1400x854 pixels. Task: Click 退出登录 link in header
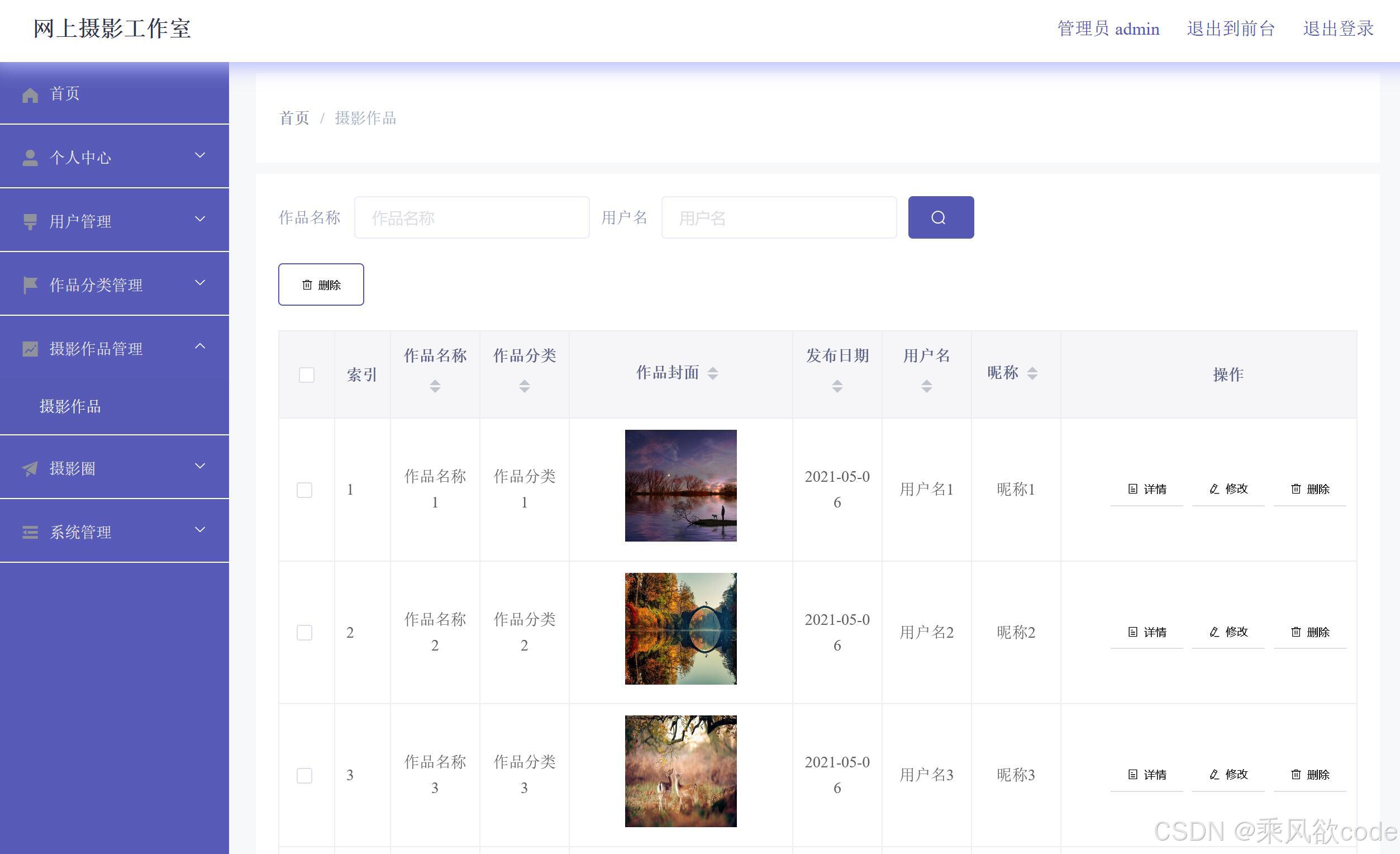click(1337, 29)
